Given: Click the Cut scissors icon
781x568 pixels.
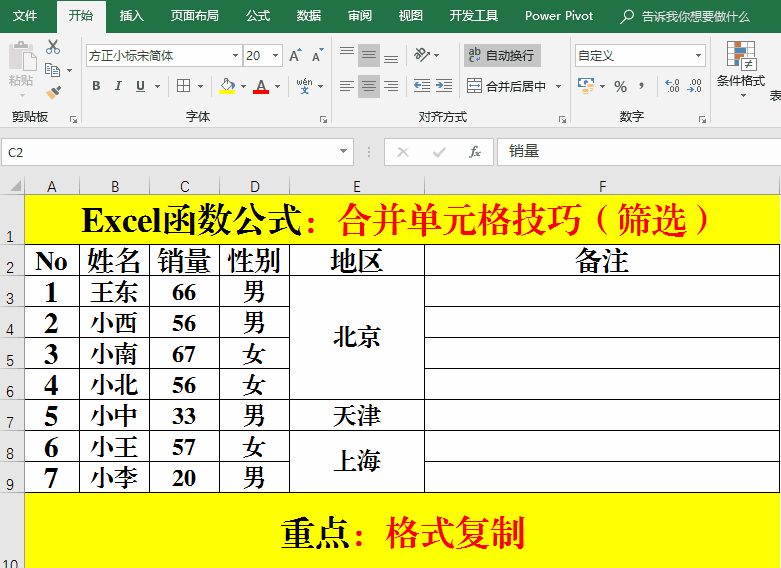Looking at the screenshot, I should (53, 47).
